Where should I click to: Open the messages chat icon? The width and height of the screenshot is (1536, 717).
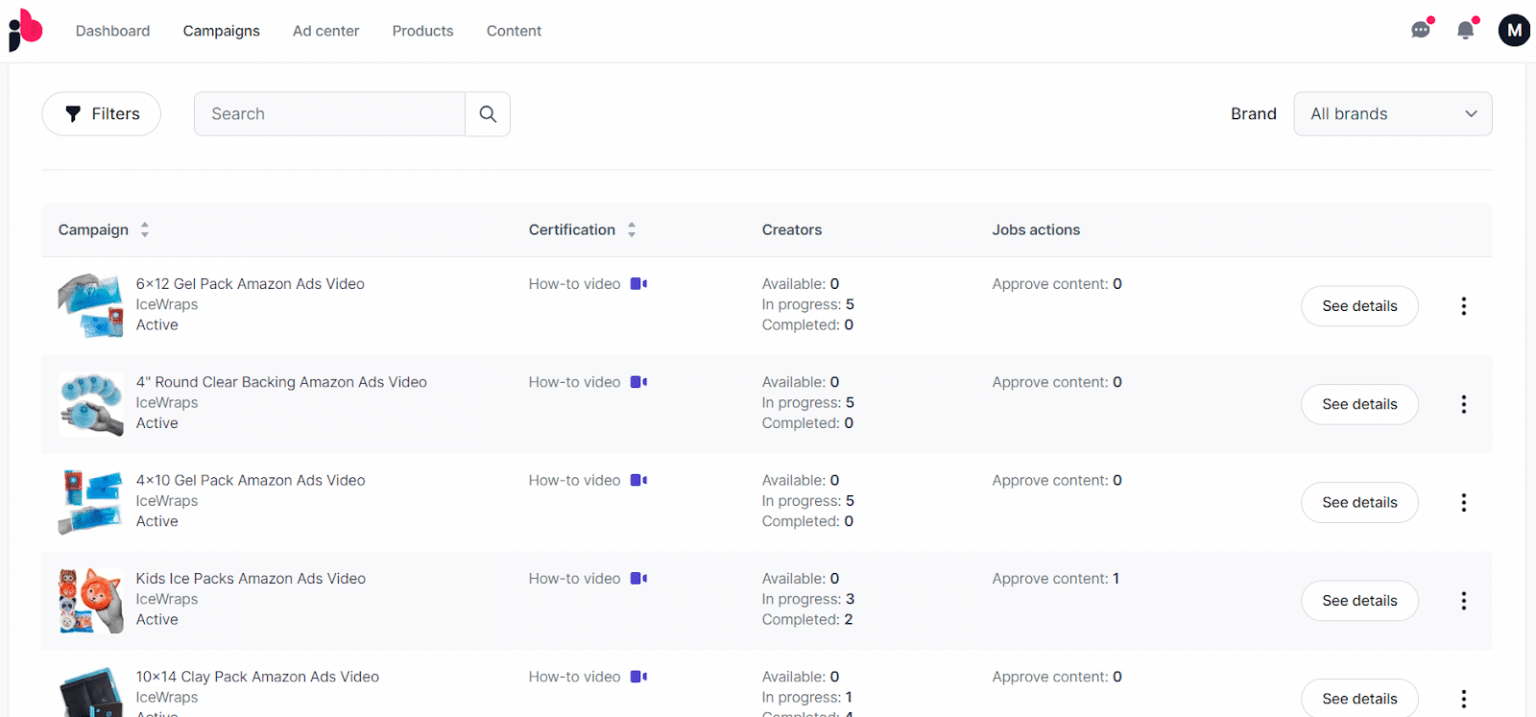(x=1421, y=30)
